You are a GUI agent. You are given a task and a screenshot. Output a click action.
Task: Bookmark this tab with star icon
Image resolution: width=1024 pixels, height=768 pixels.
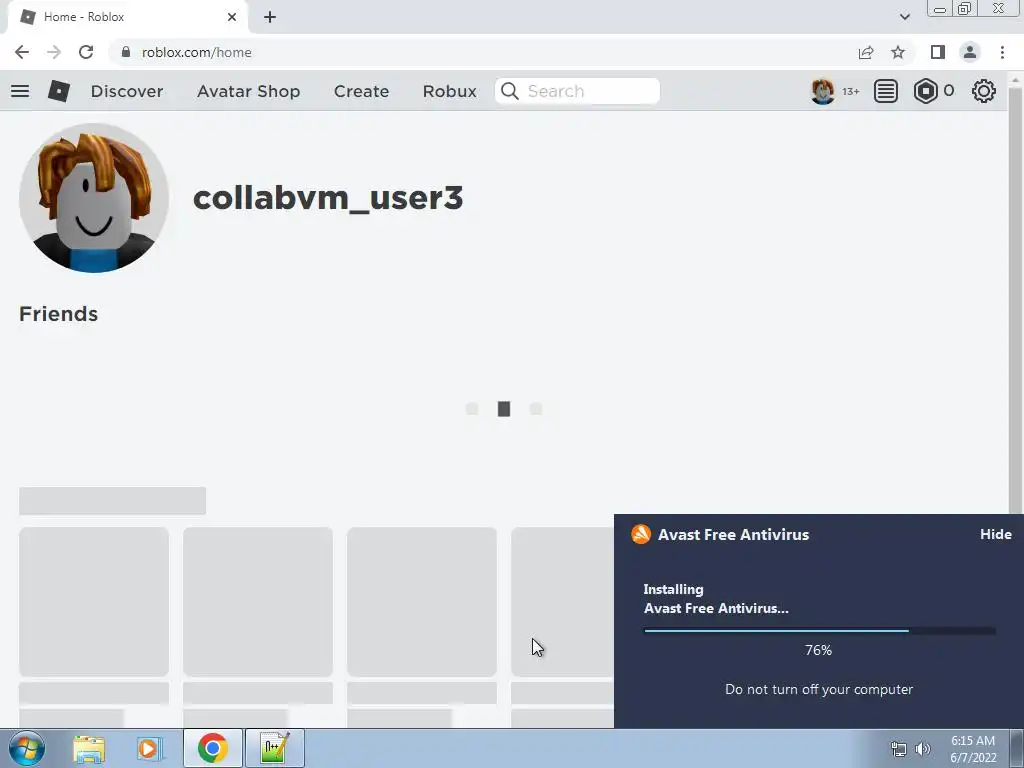point(898,52)
